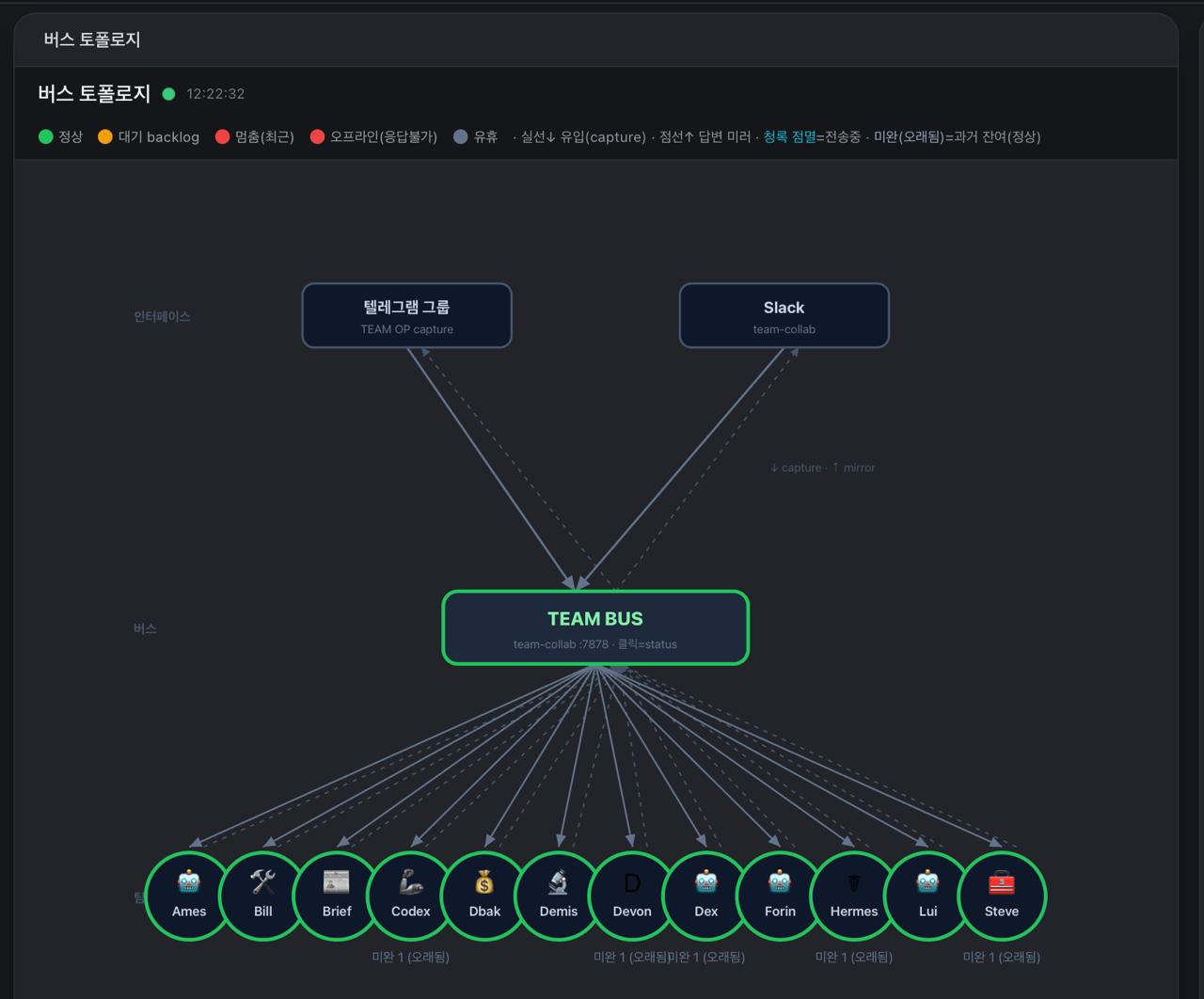Open the Steve agent node
Screen dimensions: 1204x999
pos(1002,896)
